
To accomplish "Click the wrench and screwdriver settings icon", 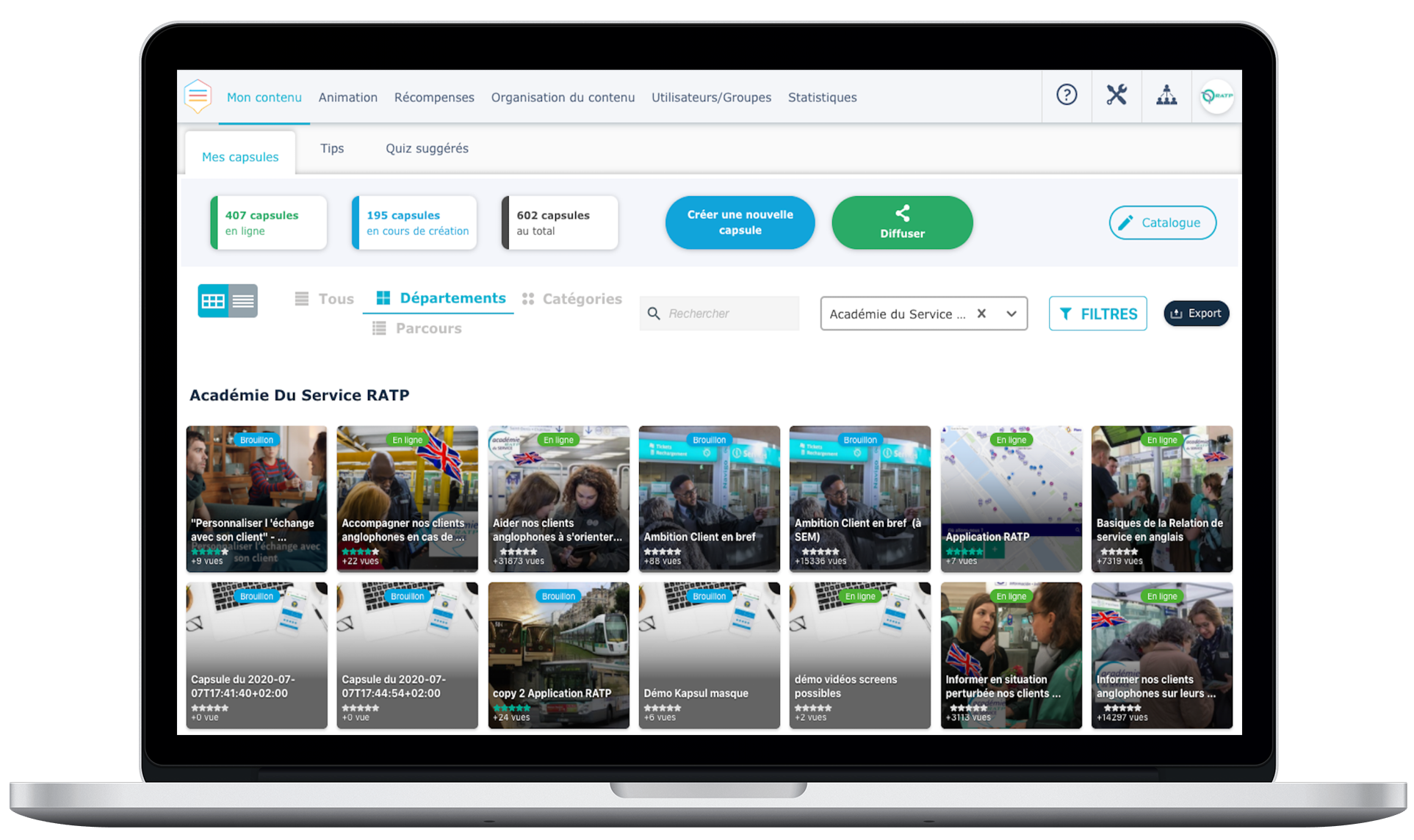I will (1117, 95).
